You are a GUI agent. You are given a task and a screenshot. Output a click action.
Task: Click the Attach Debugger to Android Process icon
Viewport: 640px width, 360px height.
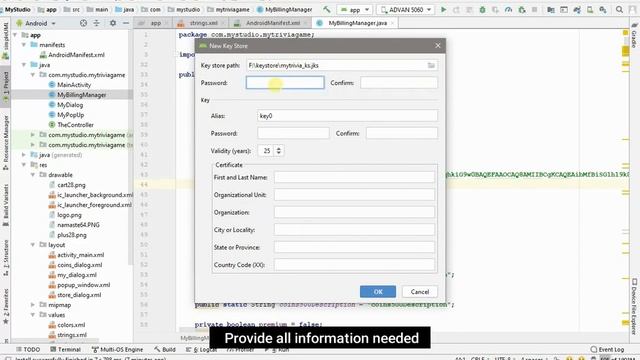pyautogui.click(x=522, y=9)
